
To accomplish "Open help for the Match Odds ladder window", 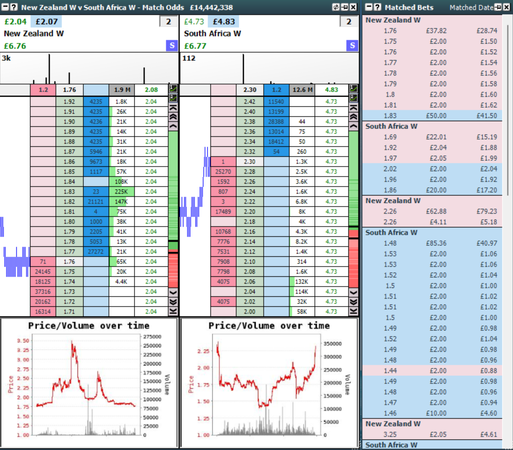I will pos(14,7).
